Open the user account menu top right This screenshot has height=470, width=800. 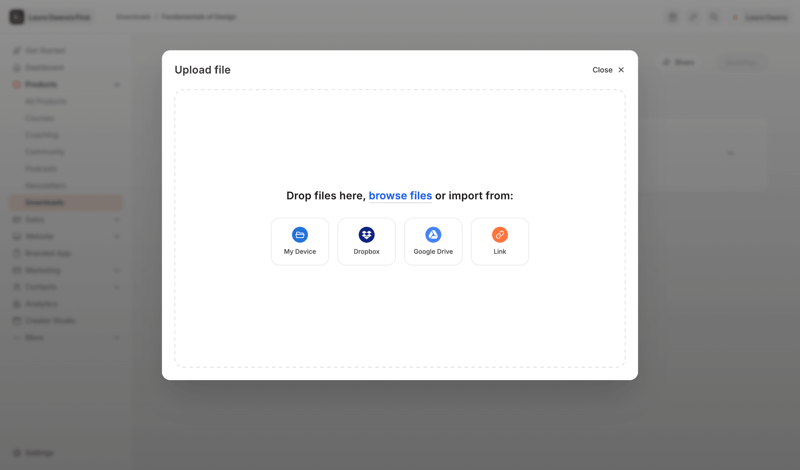(760, 17)
